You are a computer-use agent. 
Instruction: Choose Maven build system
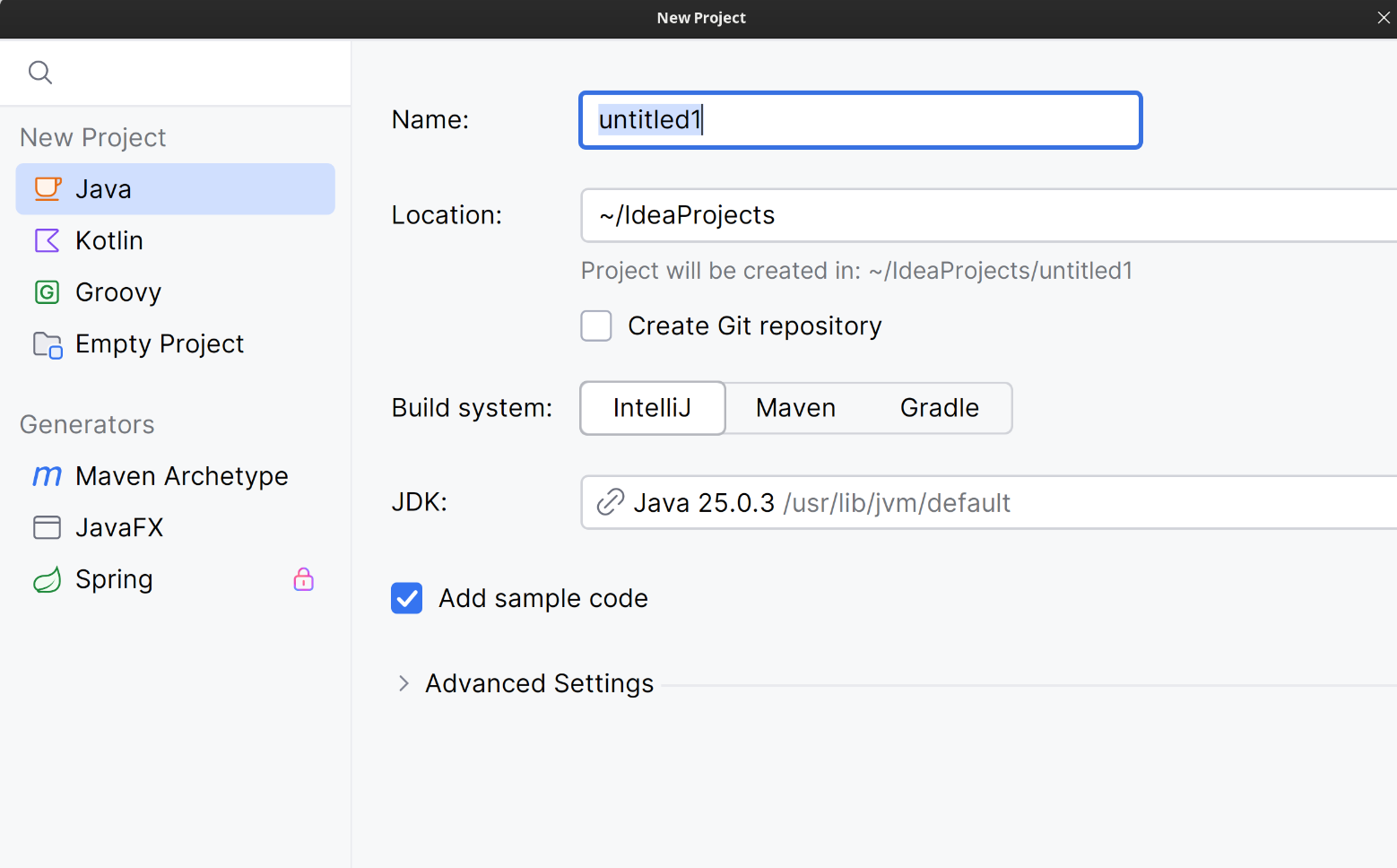[x=796, y=408]
